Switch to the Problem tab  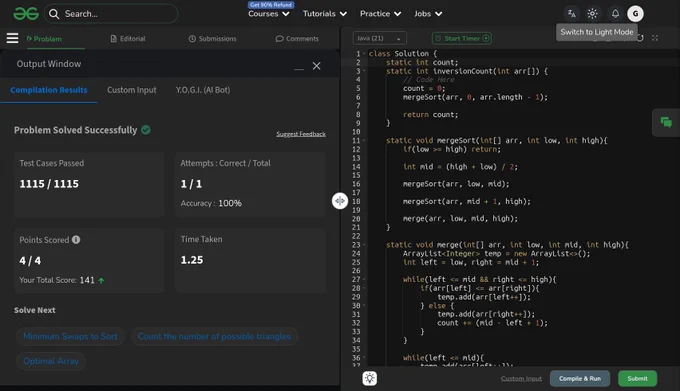[x=44, y=39]
